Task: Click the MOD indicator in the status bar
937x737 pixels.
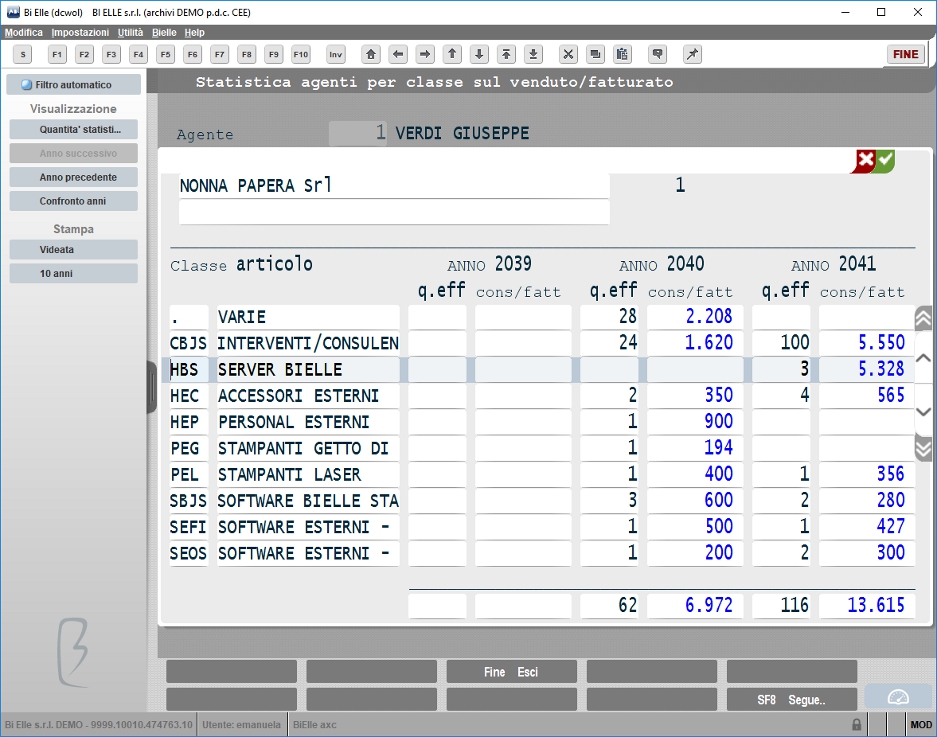Action: pyautogui.click(x=920, y=724)
